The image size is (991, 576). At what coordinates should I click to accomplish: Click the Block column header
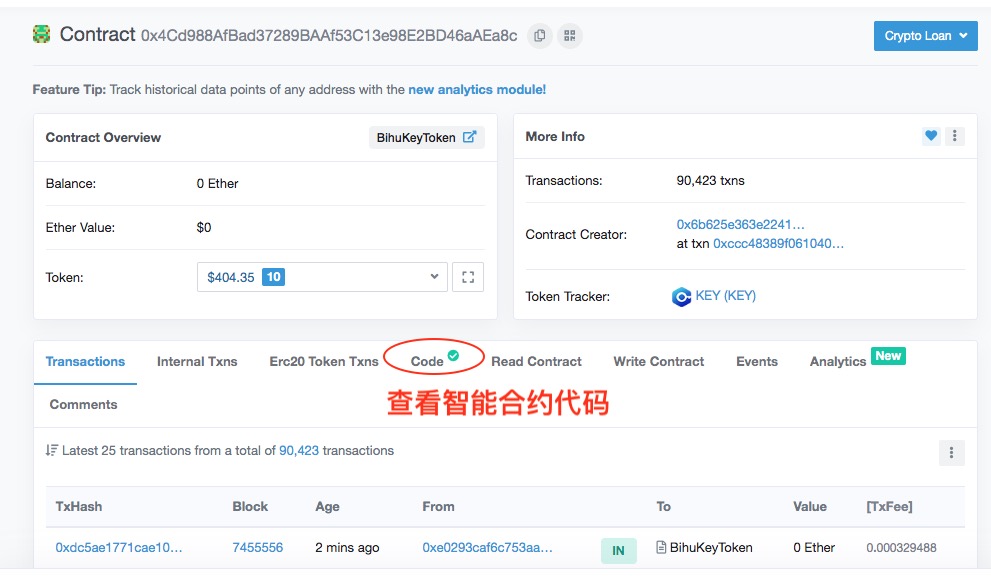250,506
